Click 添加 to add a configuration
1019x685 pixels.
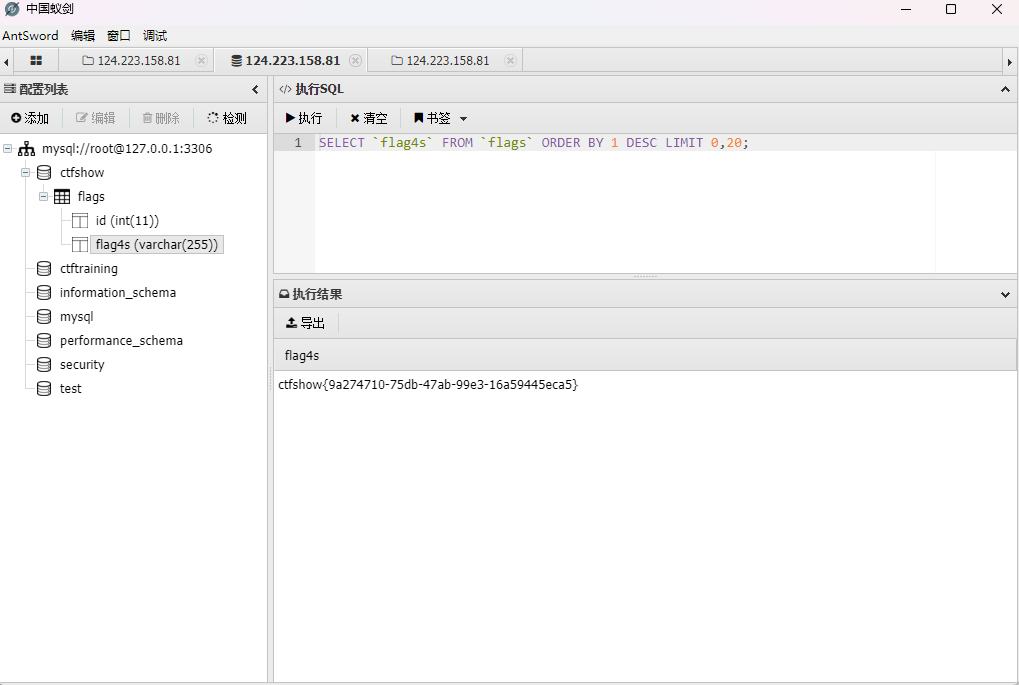(30, 118)
